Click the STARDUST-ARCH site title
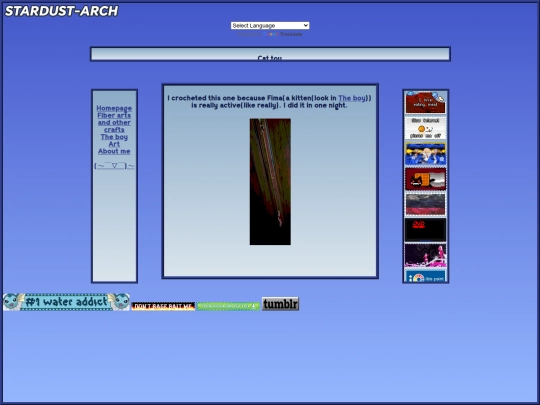This screenshot has height=405, width=540. pos(61,11)
